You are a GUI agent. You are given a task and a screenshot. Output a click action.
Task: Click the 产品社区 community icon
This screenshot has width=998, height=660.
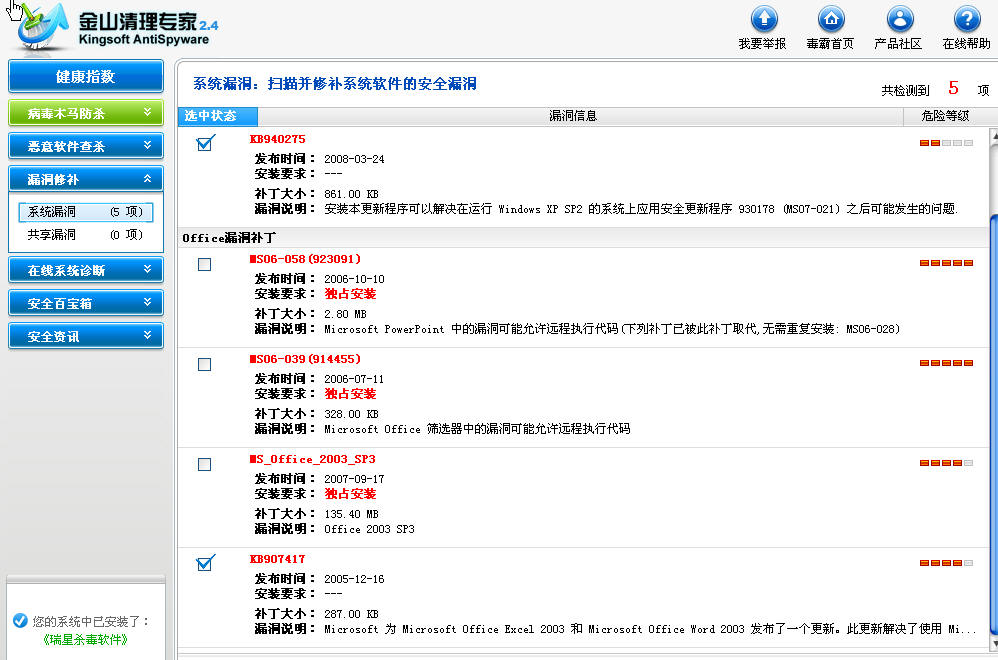pos(899,20)
